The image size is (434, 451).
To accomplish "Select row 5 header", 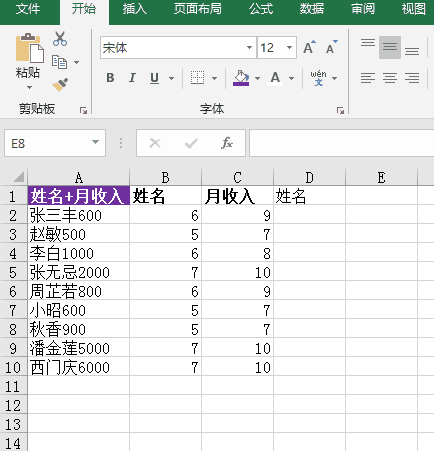I will point(13,272).
